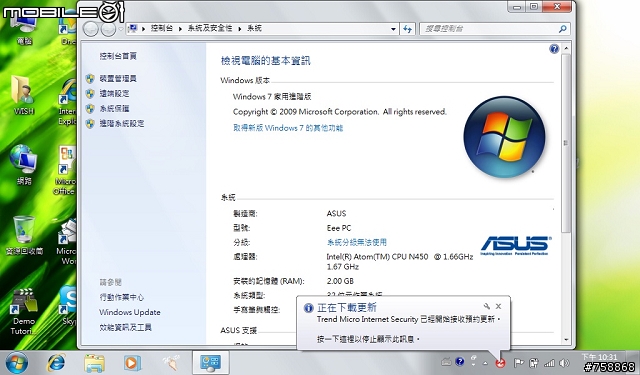
Task: Select 系統及安全性 in the breadcrumb
Action: [x=210, y=28]
